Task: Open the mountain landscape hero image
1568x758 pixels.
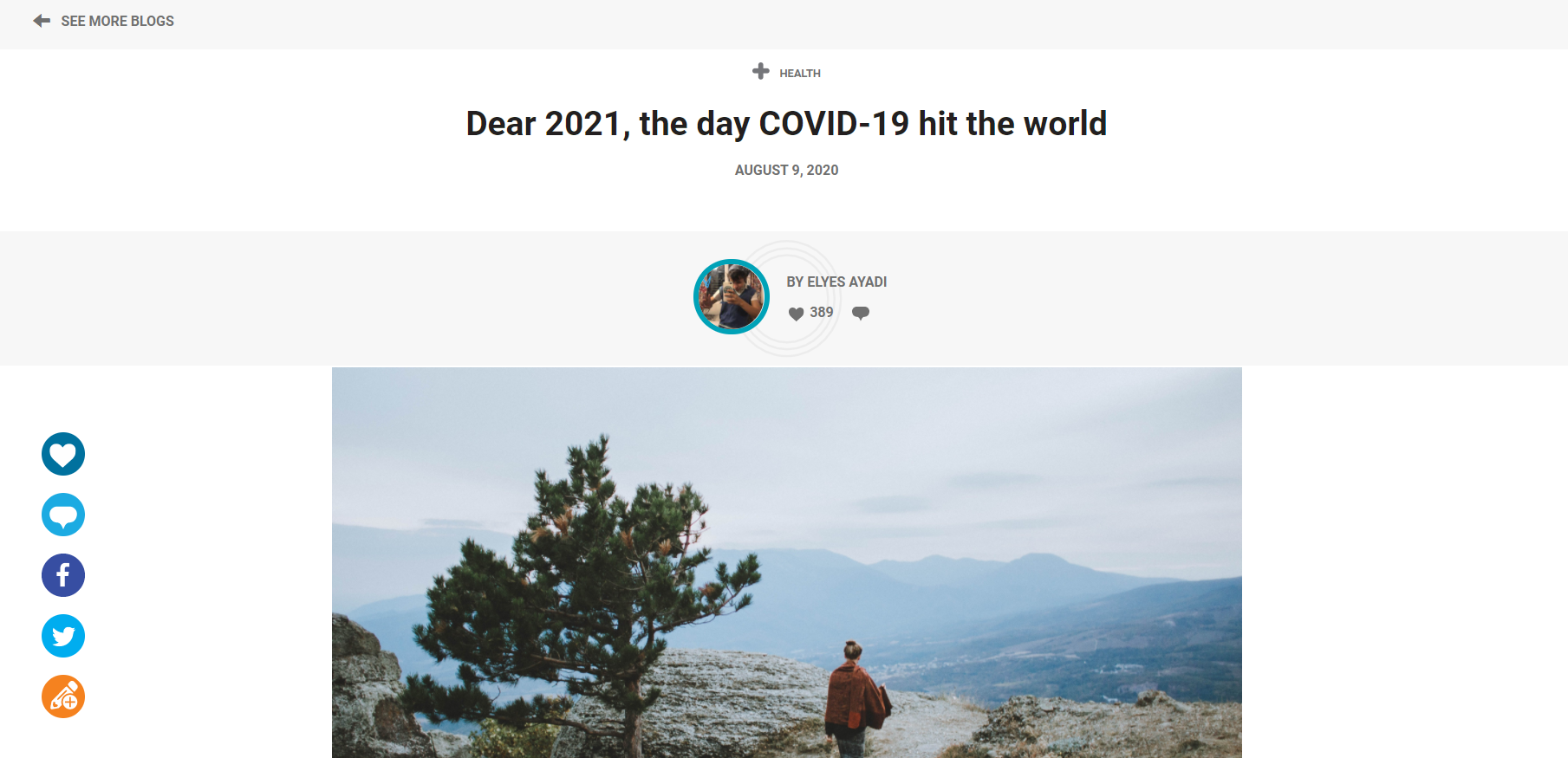Action: (786, 563)
